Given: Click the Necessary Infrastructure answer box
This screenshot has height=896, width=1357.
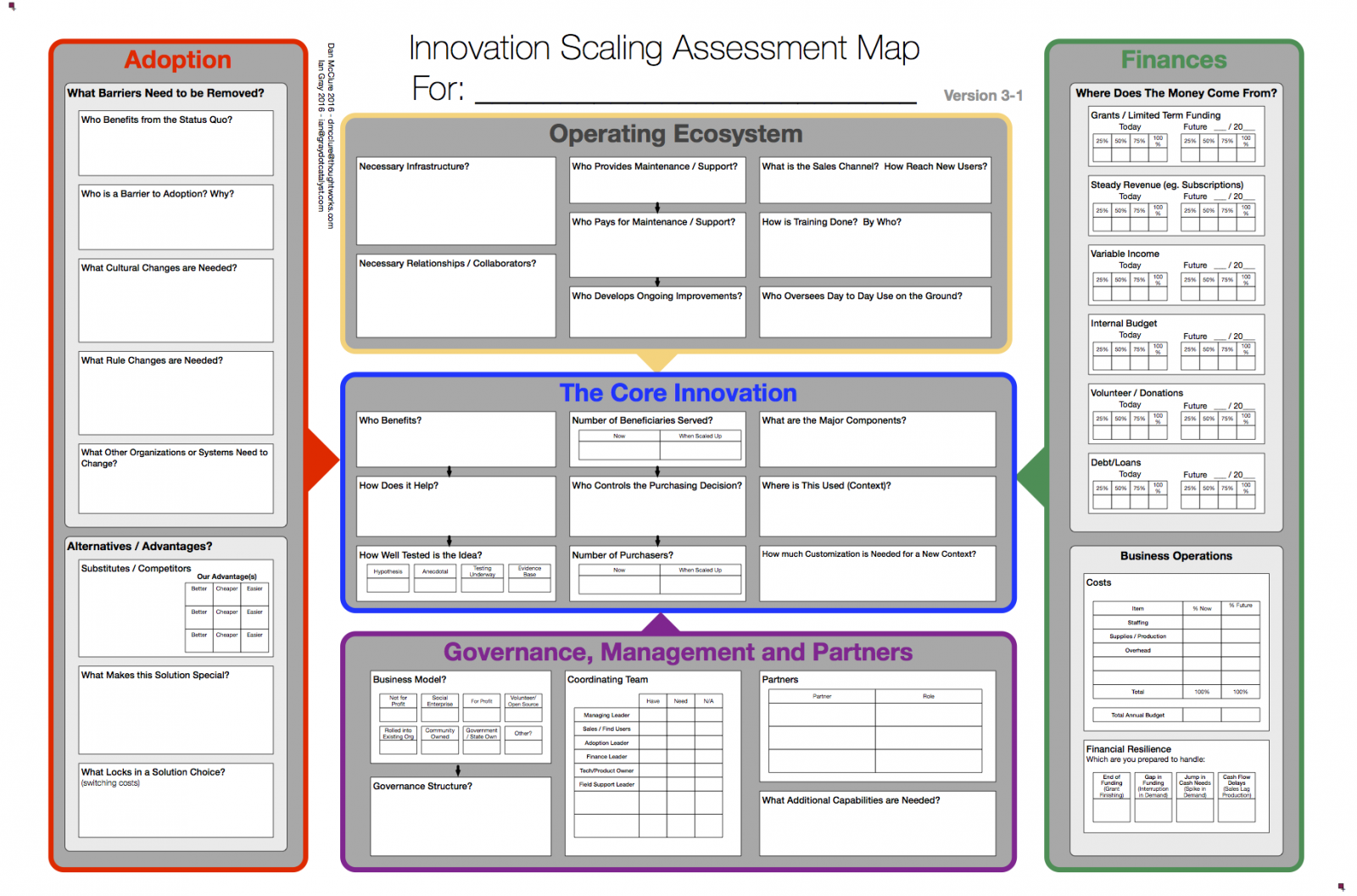Looking at the screenshot, I should coord(455,208).
